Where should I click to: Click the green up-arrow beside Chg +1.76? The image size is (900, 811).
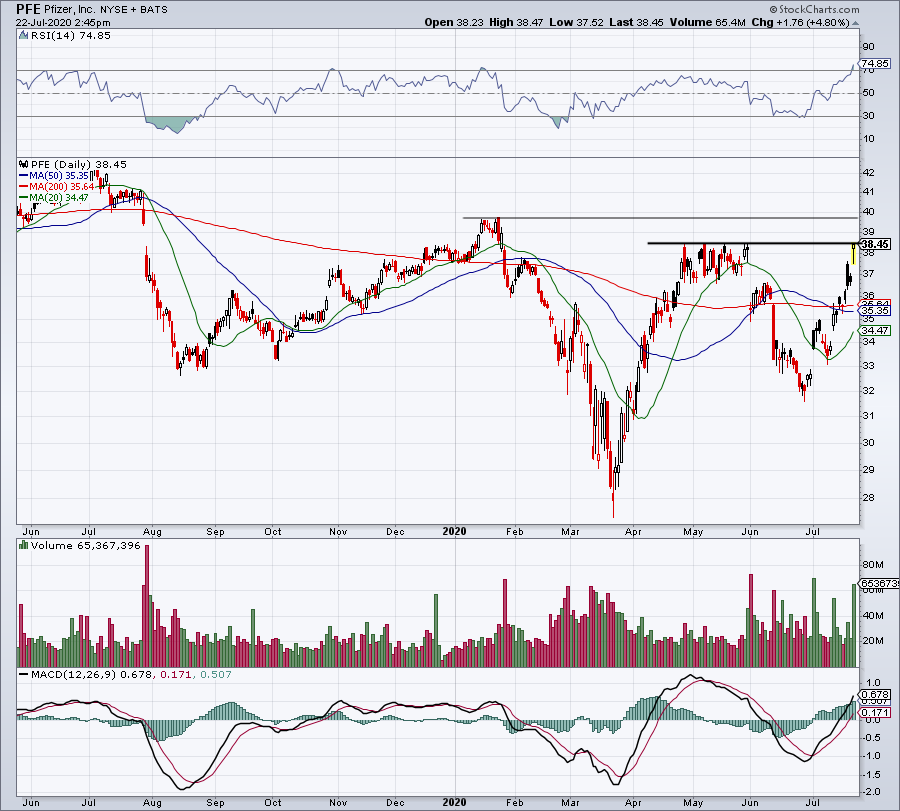tap(855, 23)
